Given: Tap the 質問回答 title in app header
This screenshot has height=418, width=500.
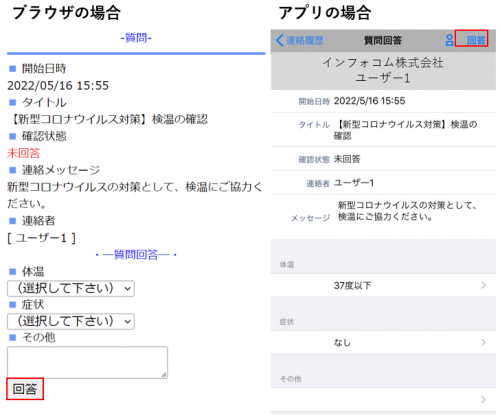Looking at the screenshot, I should (x=383, y=40).
